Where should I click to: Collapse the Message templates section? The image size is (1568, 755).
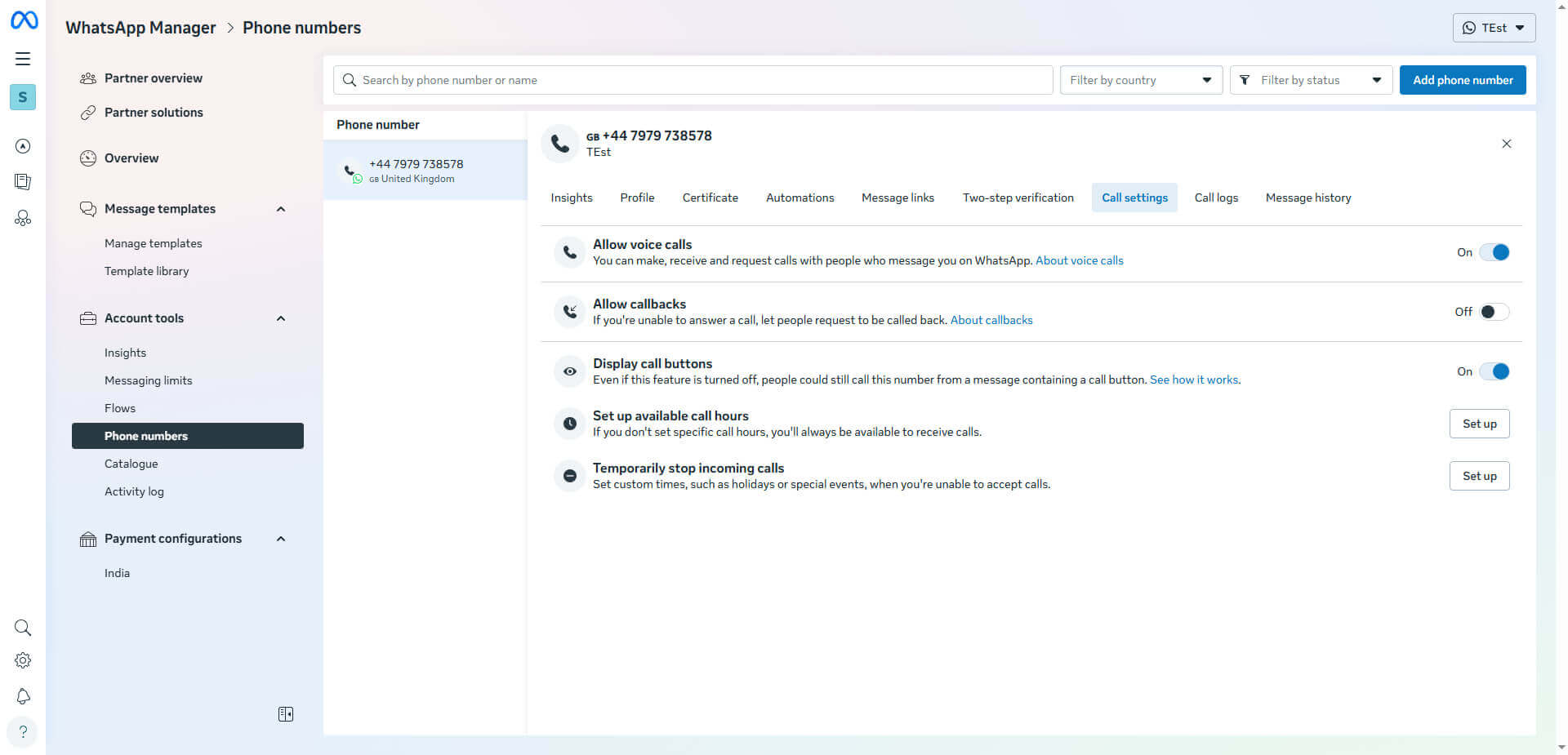tap(281, 209)
